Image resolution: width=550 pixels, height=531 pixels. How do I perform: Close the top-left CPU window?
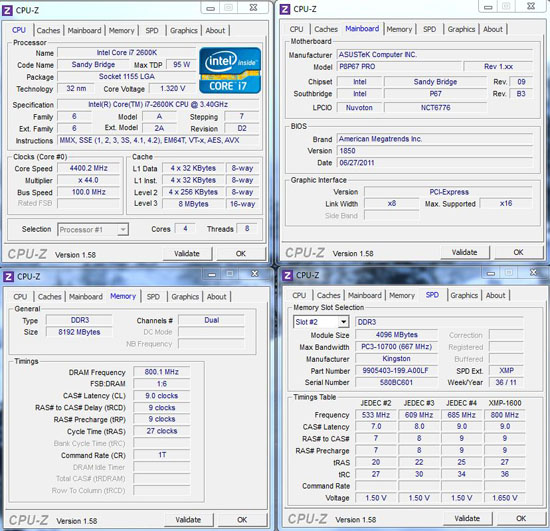[x=253, y=8]
